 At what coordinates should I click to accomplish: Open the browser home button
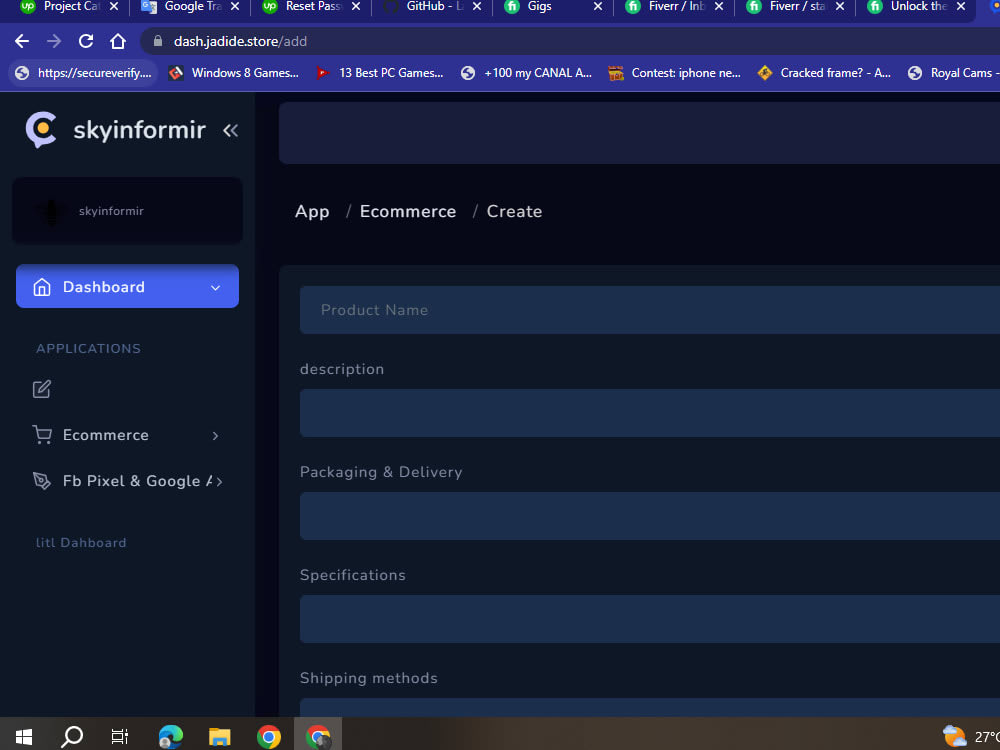click(117, 41)
